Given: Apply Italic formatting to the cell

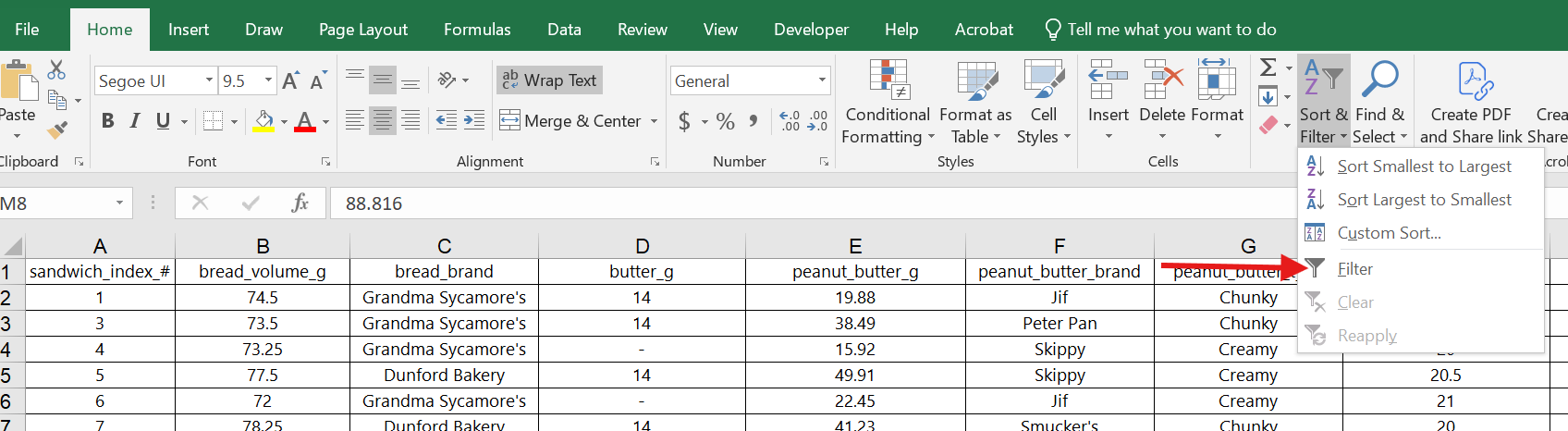Looking at the screenshot, I should (x=135, y=121).
